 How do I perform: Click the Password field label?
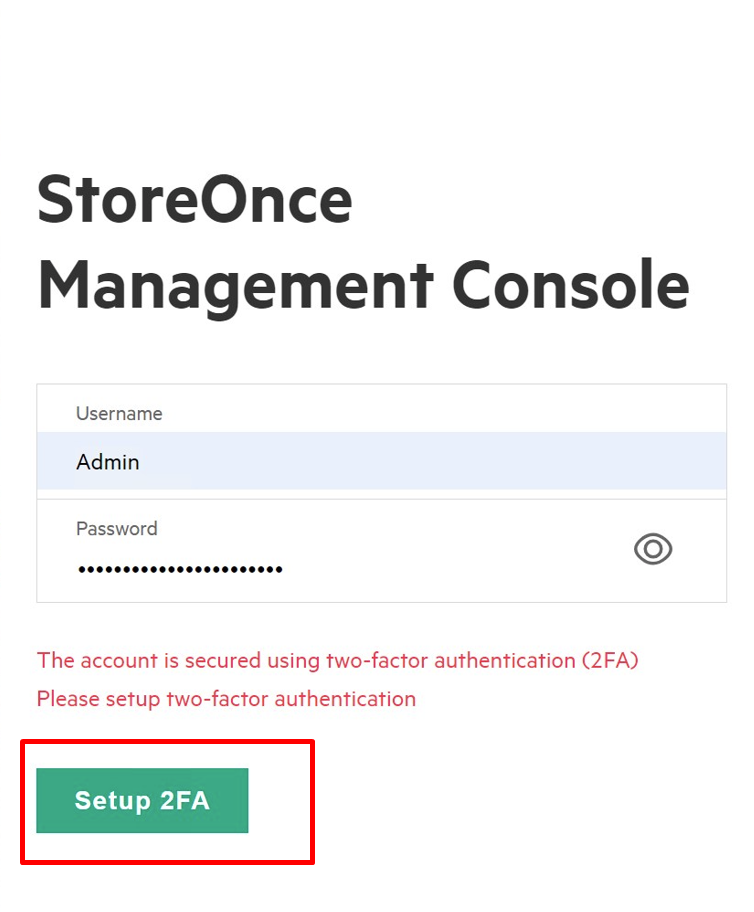pyautogui.click(x=117, y=528)
